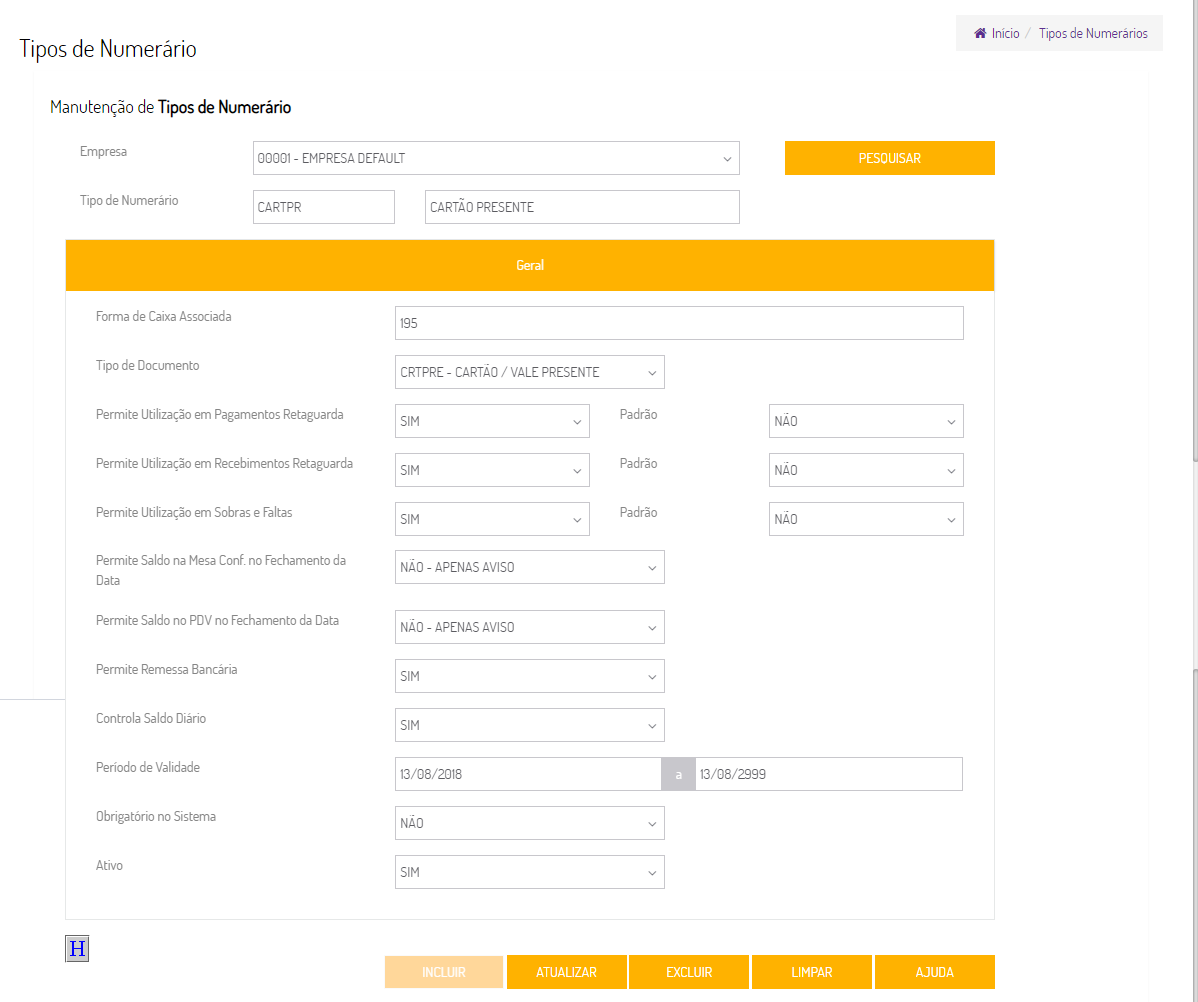This screenshot has height=1002, width=1198.
Task: Expand the Tipo de Documento dropdown
Action: (x=529, y=372)
